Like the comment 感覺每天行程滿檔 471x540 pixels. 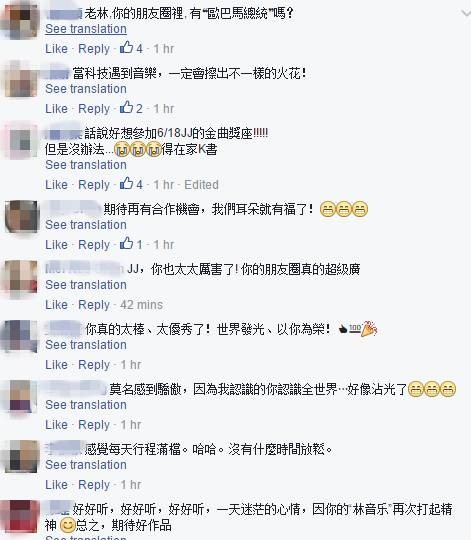(x=56, y=485)
